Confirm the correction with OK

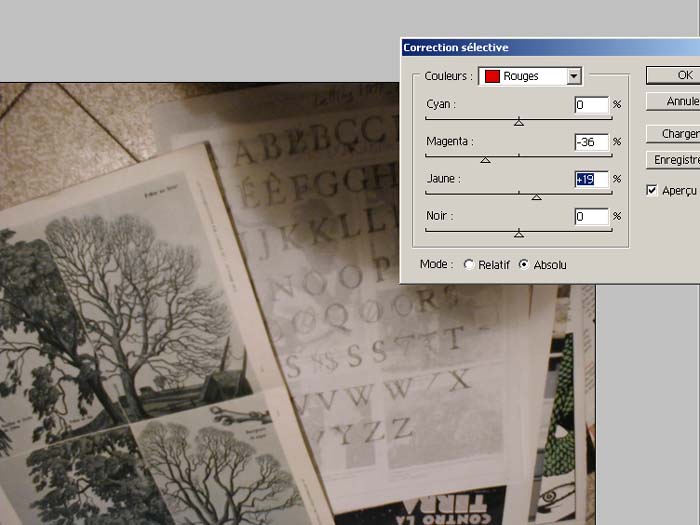673,75
